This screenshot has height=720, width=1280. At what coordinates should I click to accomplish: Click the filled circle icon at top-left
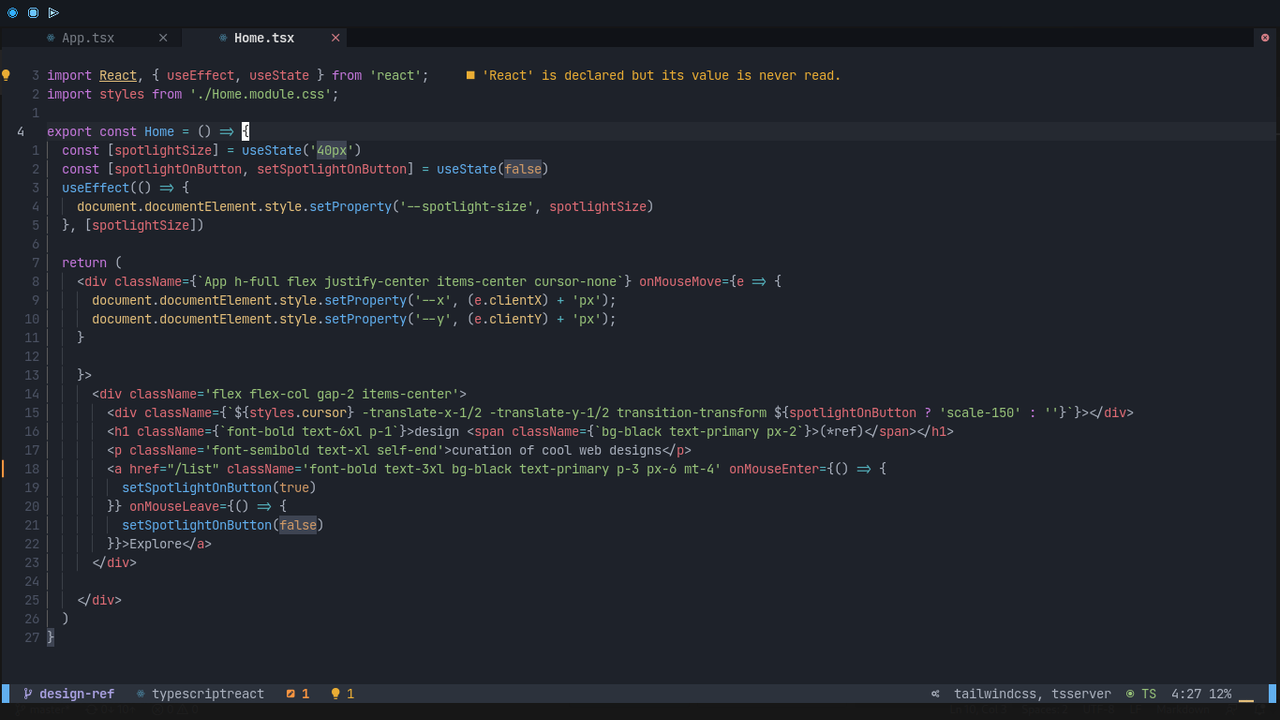pyautogui.click(x=13, y=13)
